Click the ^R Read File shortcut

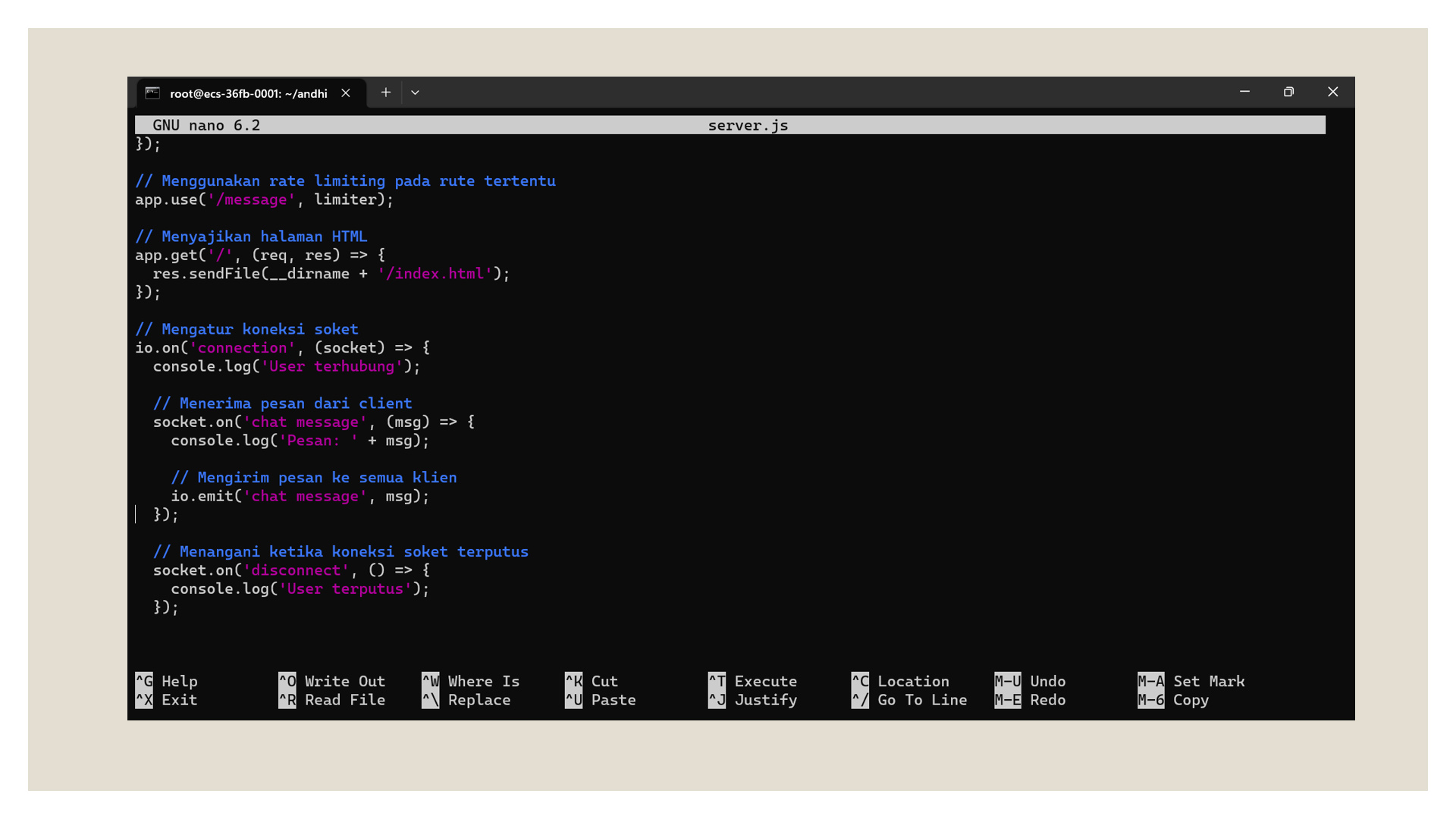(x=332, y=700)
